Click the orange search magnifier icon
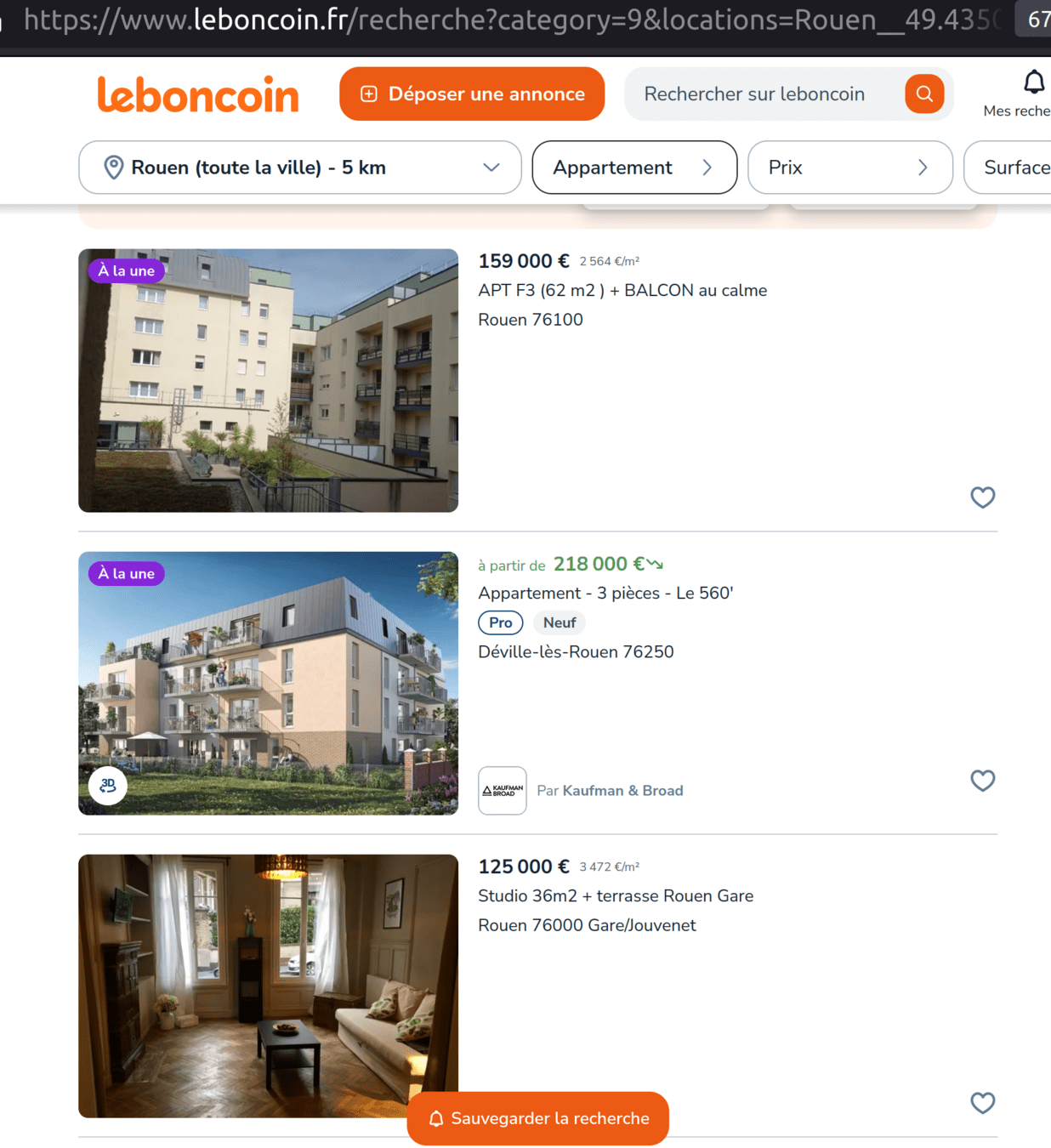The width and height of the screenshot is (1051, 1148). pos(924,94)
